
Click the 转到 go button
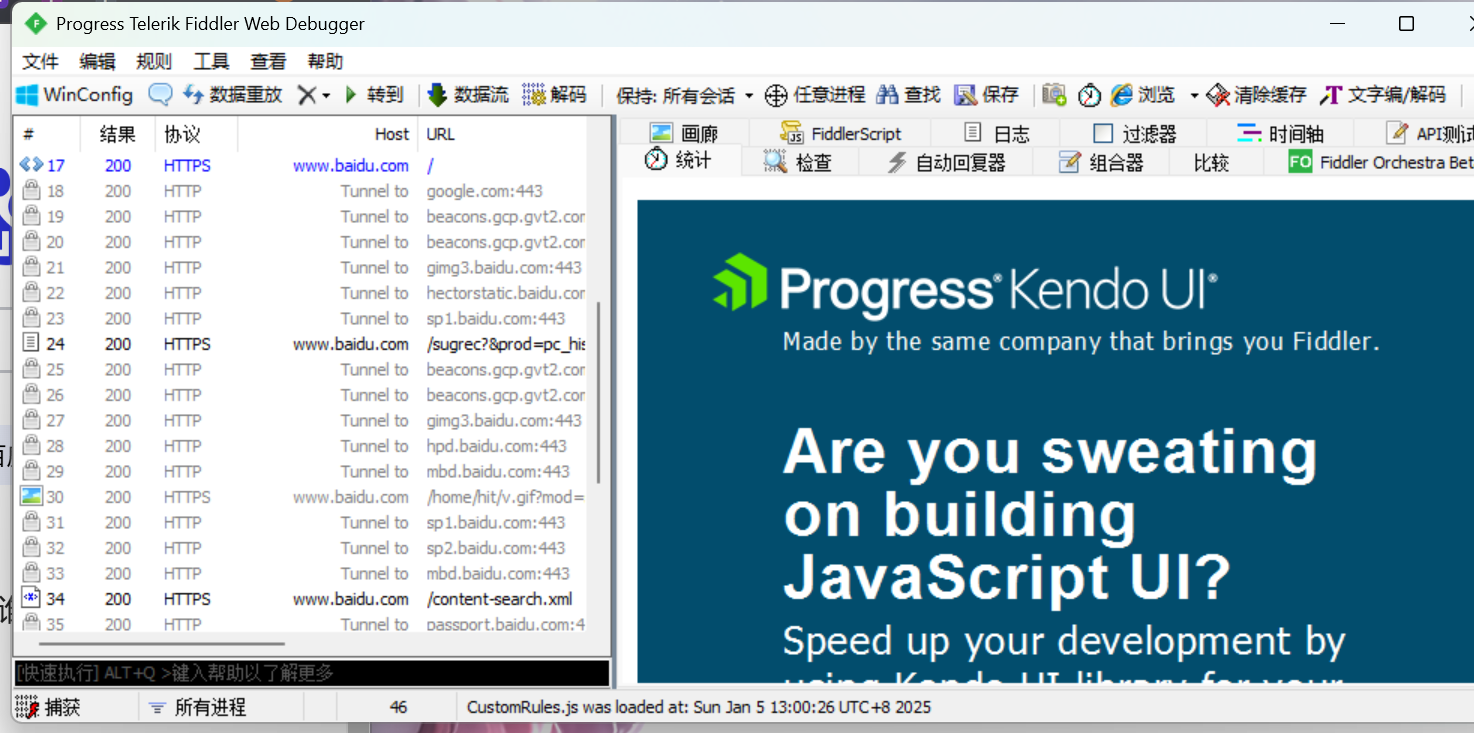(x=374, y=95)
